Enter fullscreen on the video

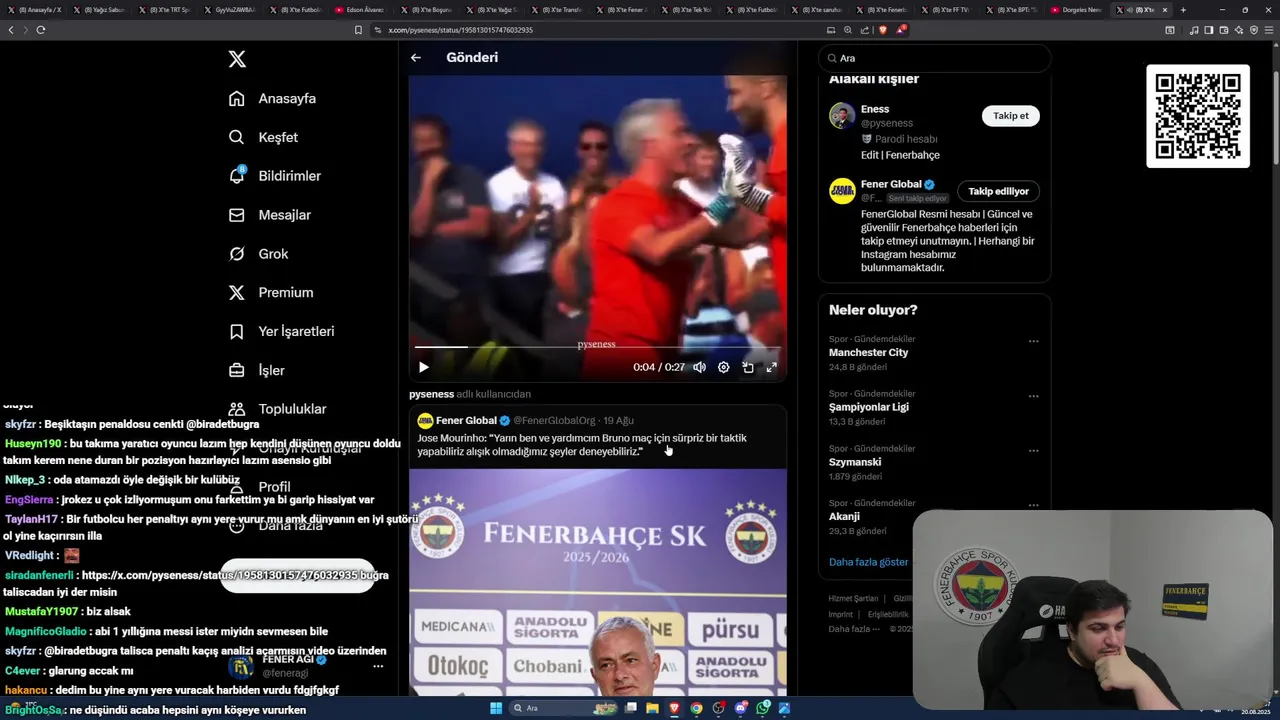772,367
